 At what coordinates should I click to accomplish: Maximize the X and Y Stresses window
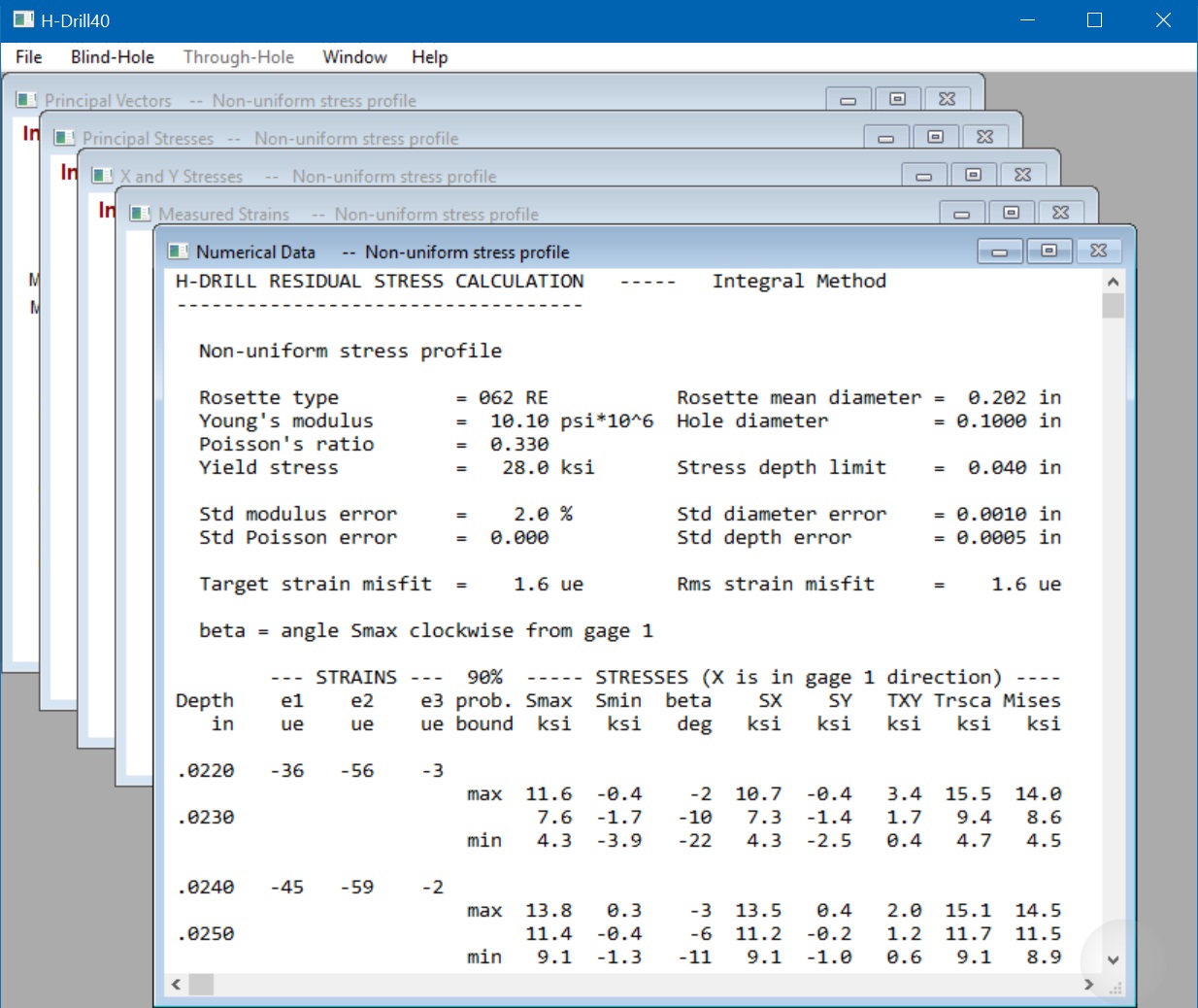click(973, 176)
